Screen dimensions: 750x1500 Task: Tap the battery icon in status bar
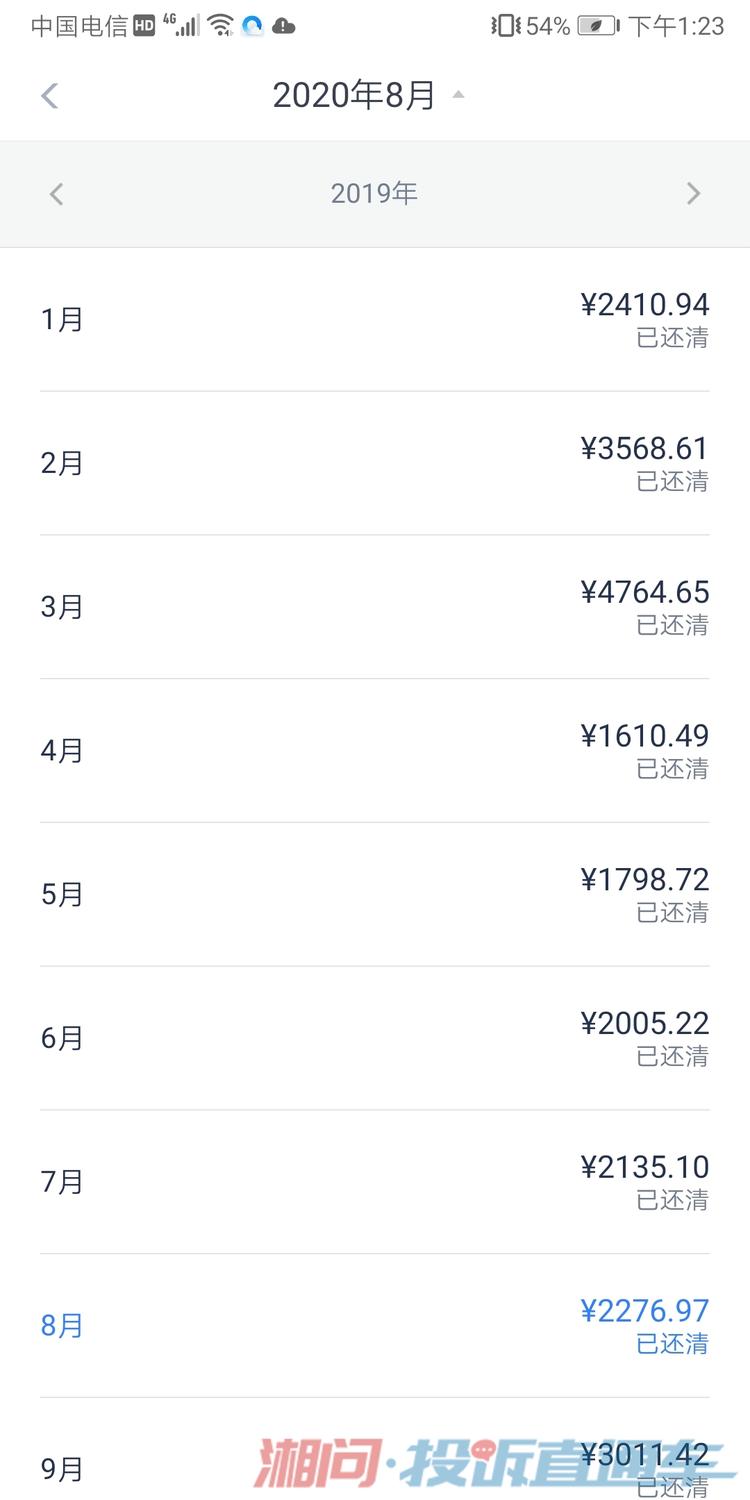click(x=598, y=26)
